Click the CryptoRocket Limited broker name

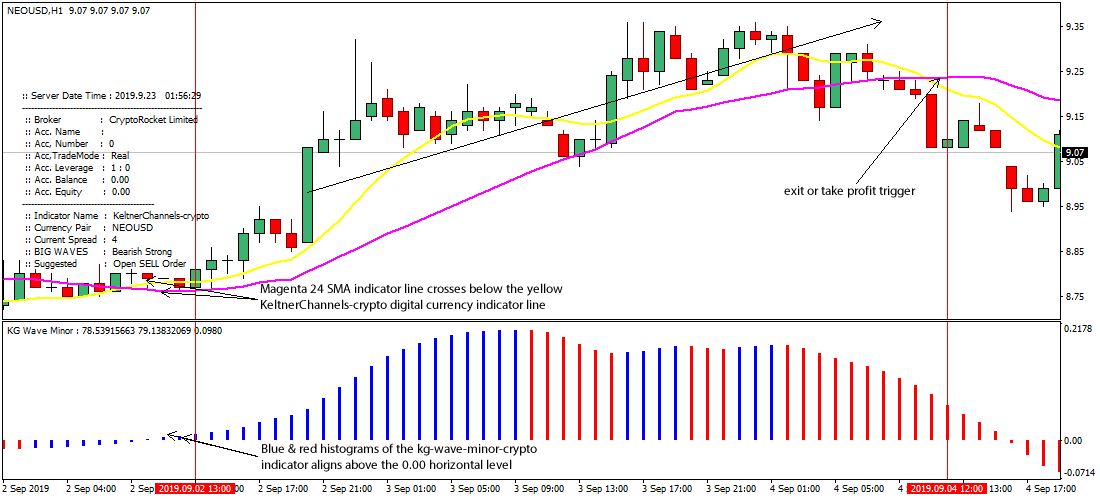click(x=154, y=119)
